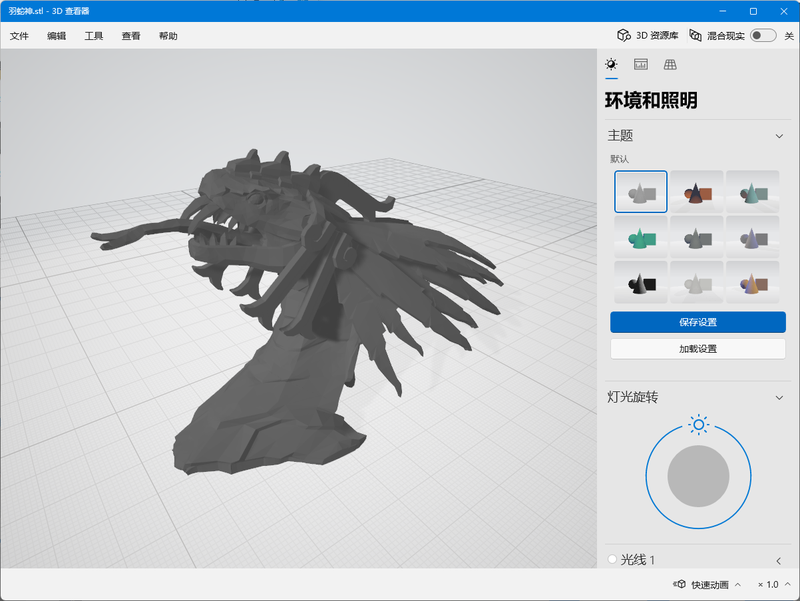The height and width of the screenshot is (601, 800).
Task: Open the Grid and Views tab icon
Action: [670, 64]
